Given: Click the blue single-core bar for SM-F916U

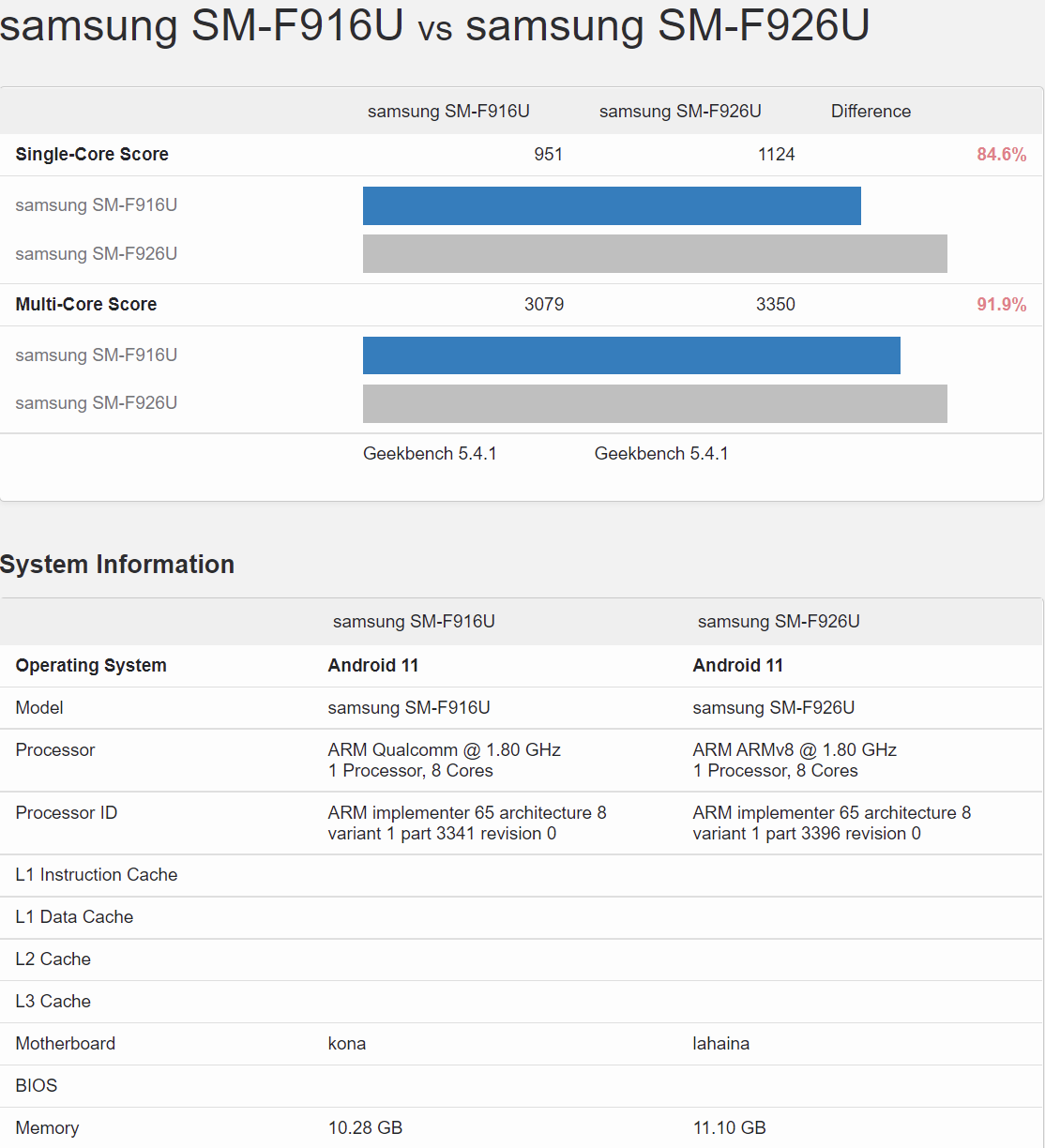Looking at the screenshot, I should coord(612,205).
